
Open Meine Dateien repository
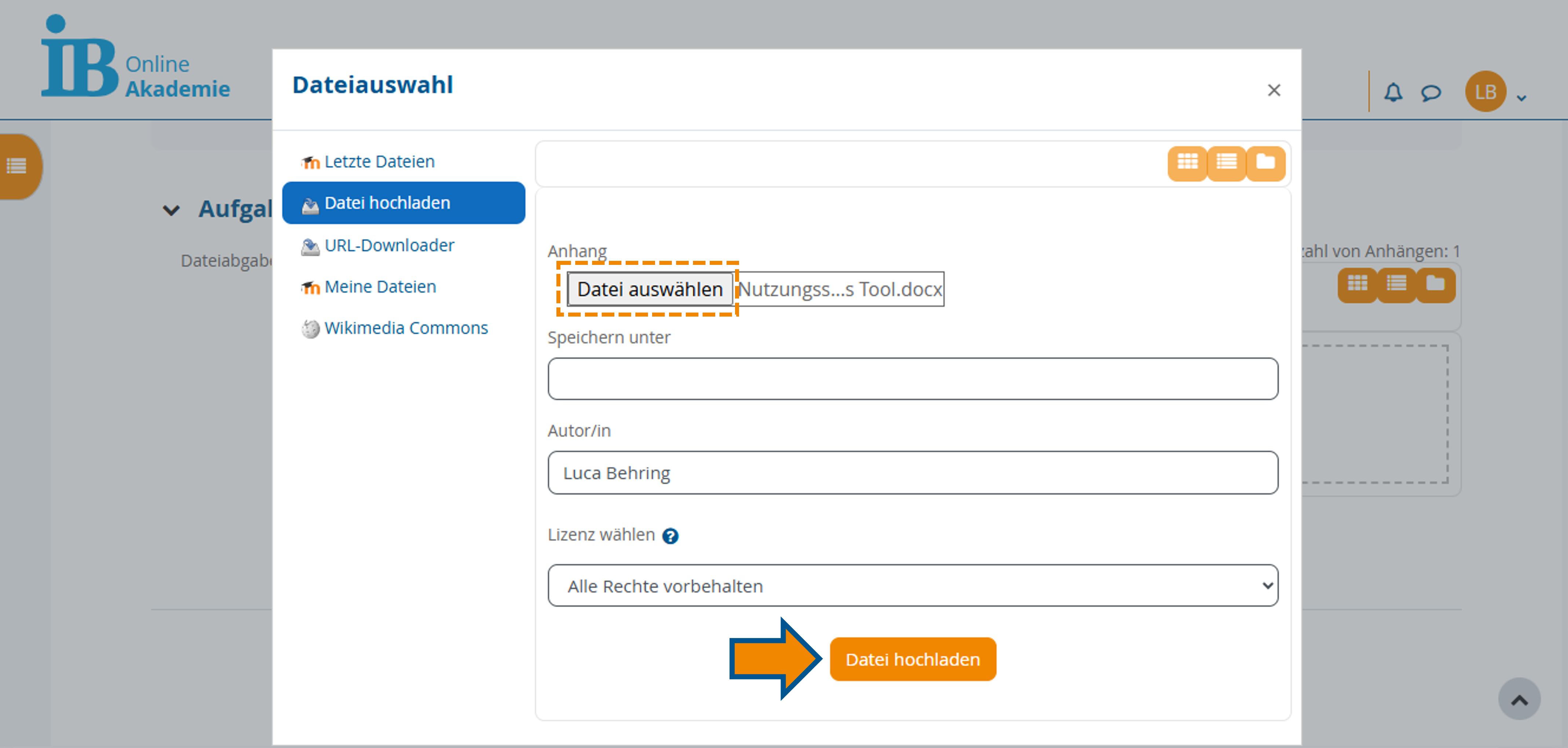pyautogui.click(x=380, y=286)
